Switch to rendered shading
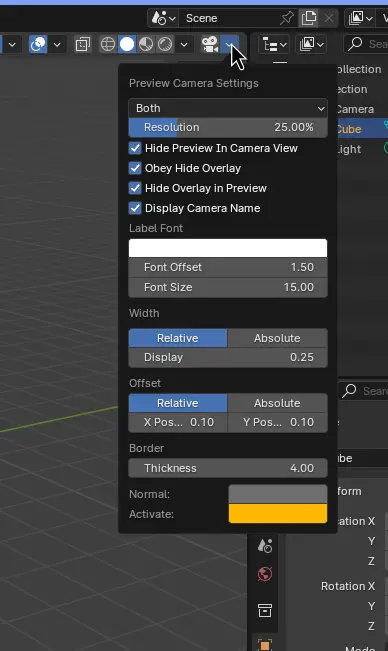Image resolution: width=388 pixels, height=651 pixels. (x=165, y=44)
